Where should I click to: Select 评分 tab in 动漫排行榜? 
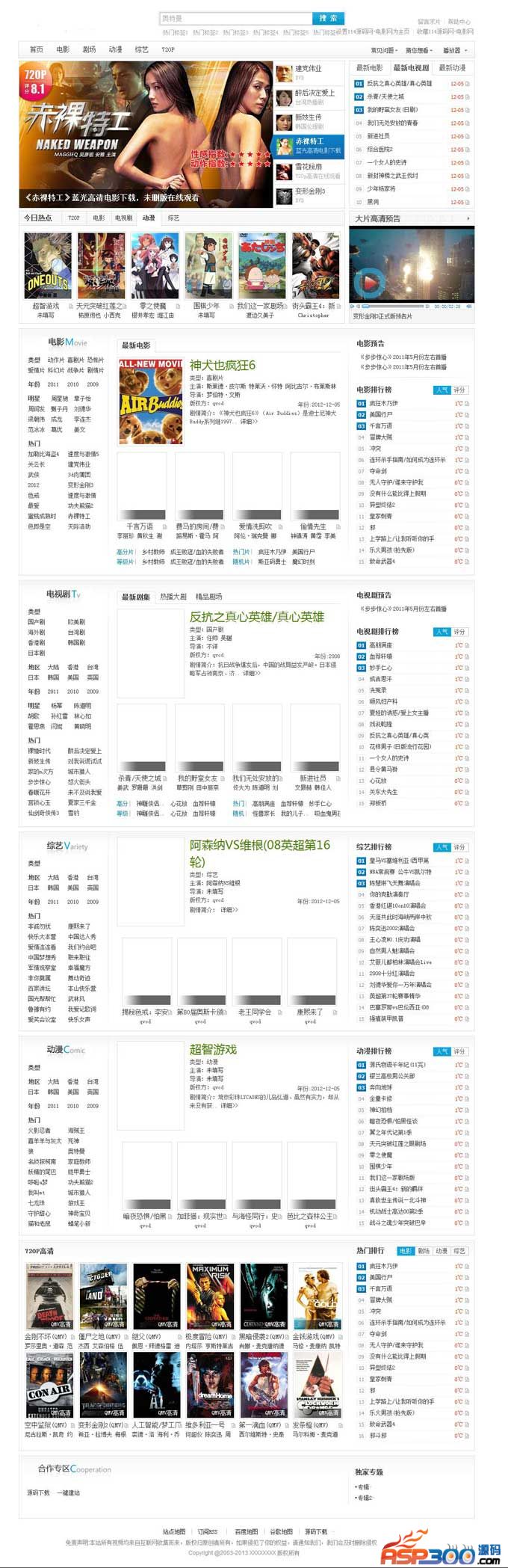point(459,1051)
